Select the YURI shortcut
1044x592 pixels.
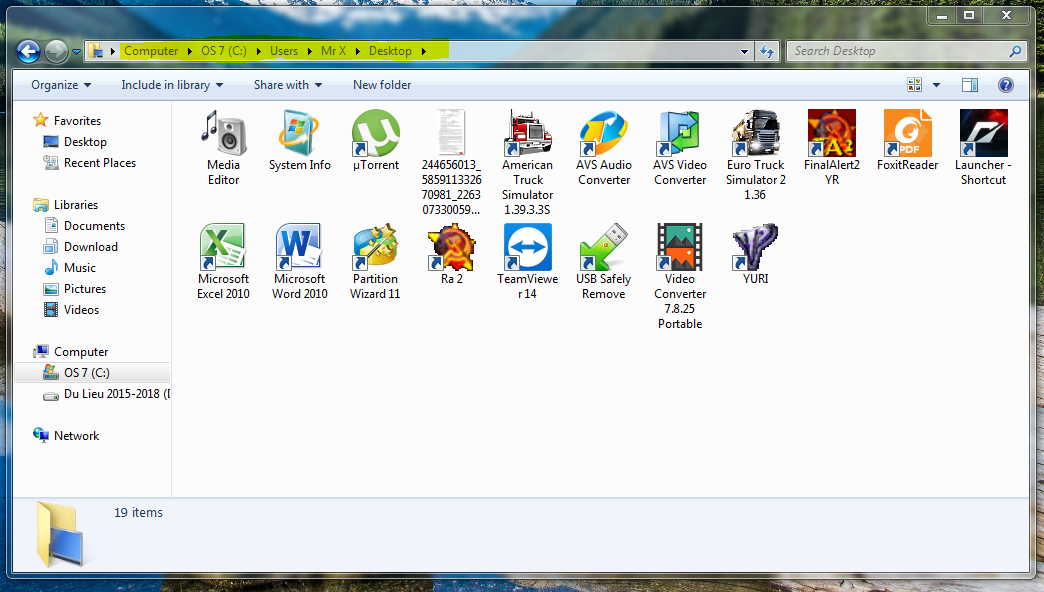click(756, 254)
